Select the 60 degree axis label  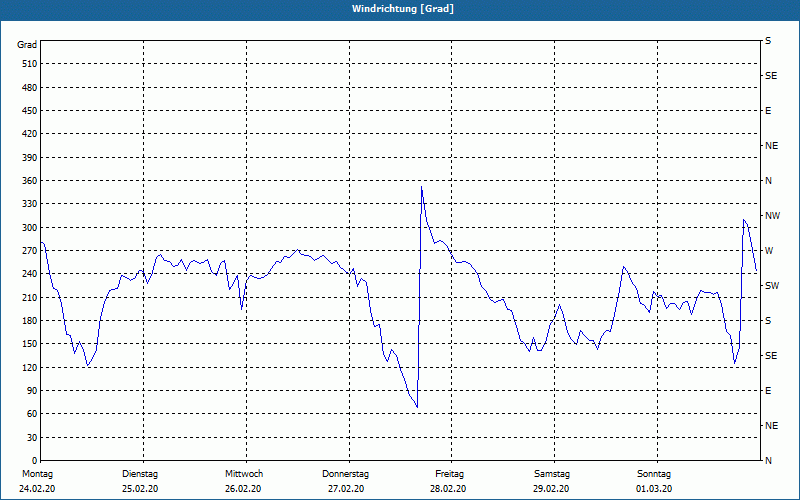[32, 414]
